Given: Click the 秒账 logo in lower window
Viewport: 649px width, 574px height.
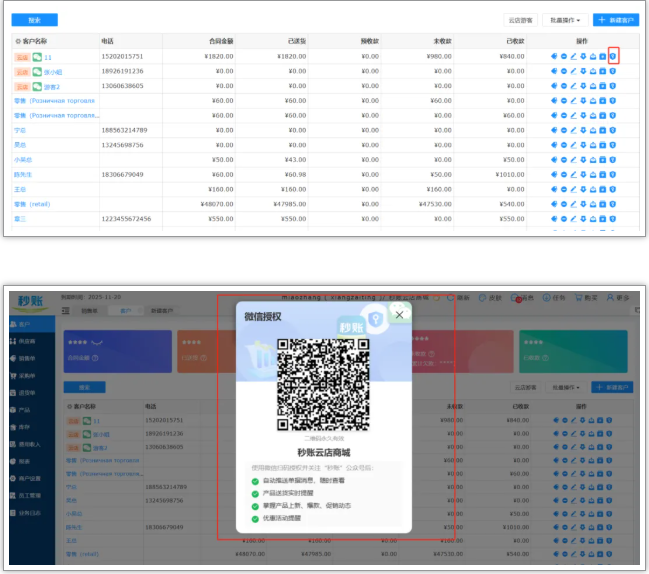Looking at the screenshot, I should coord(32,303).
